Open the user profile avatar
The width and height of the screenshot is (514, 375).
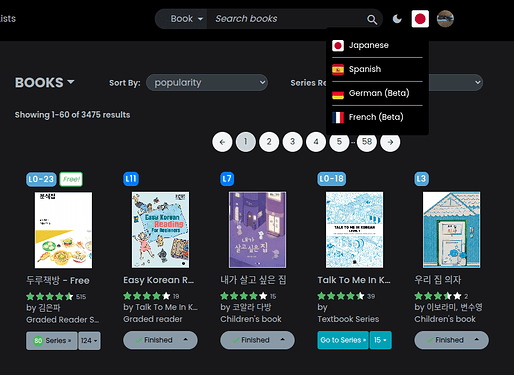pos(445,19)
